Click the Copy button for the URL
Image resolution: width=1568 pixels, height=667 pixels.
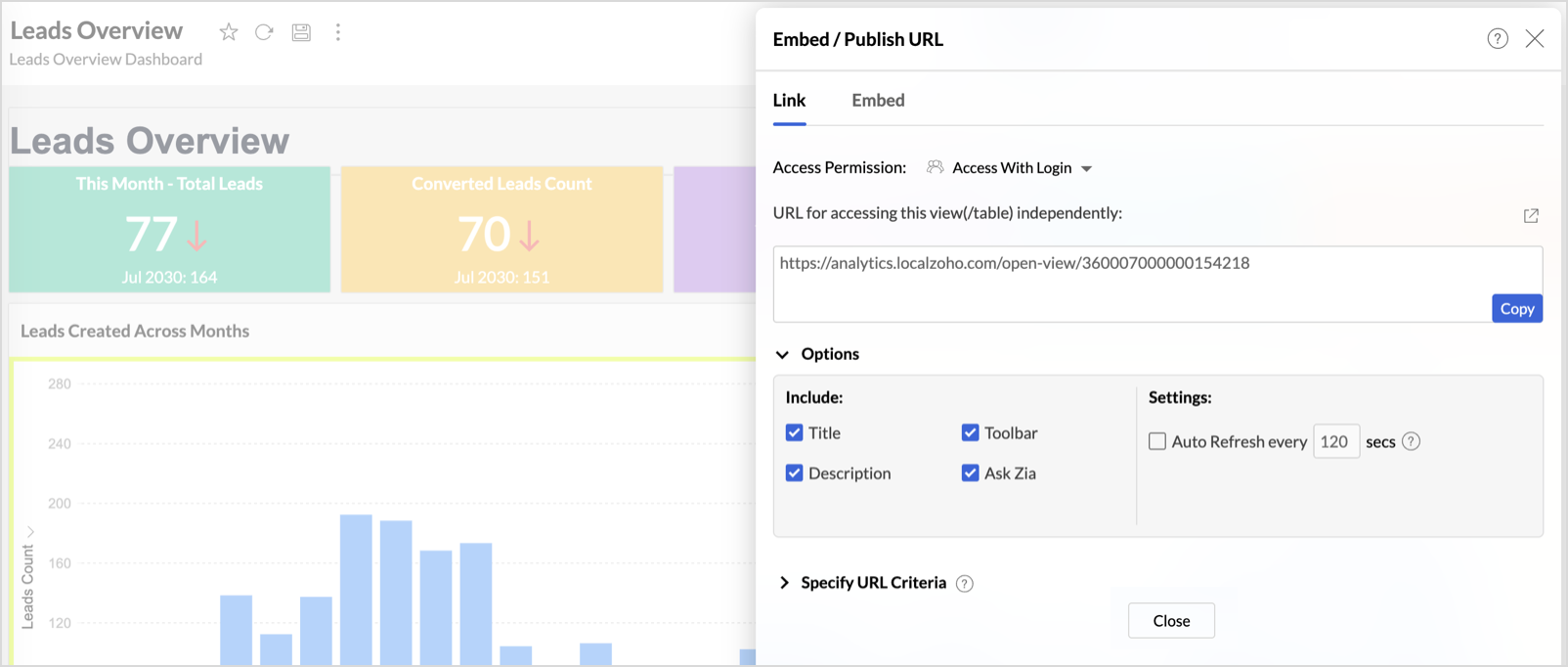click(1516, 309)
